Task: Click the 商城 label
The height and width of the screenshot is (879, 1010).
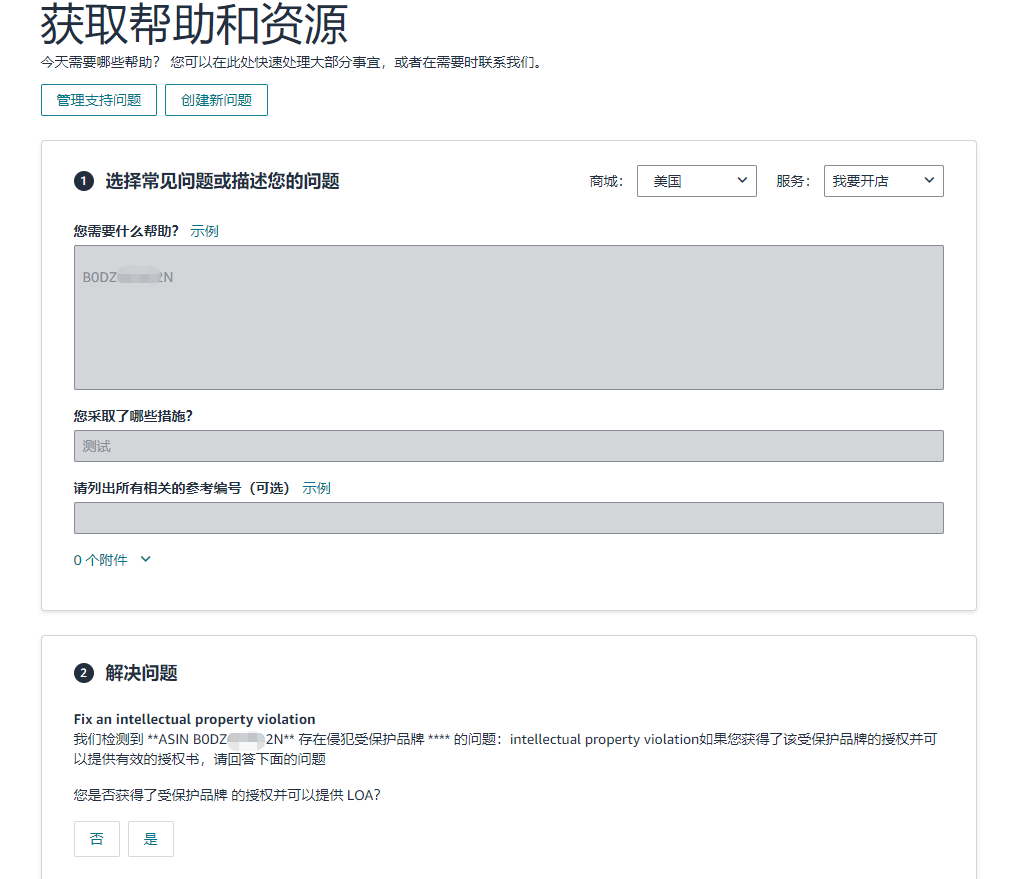Action: [x=606, y=181]
